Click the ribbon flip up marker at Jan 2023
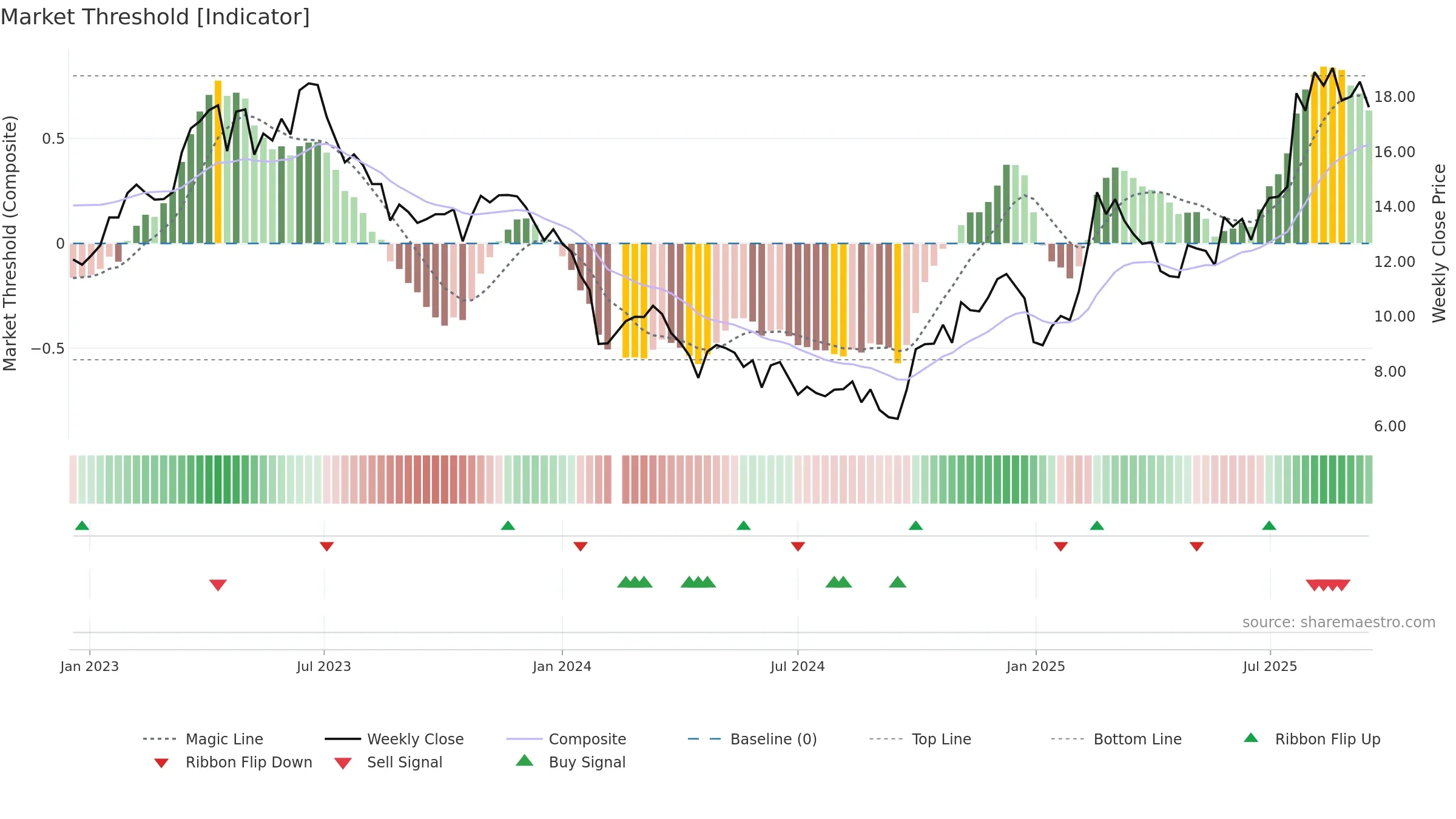This screenshot has height=819, width=1456. click(x=82, y=525)
